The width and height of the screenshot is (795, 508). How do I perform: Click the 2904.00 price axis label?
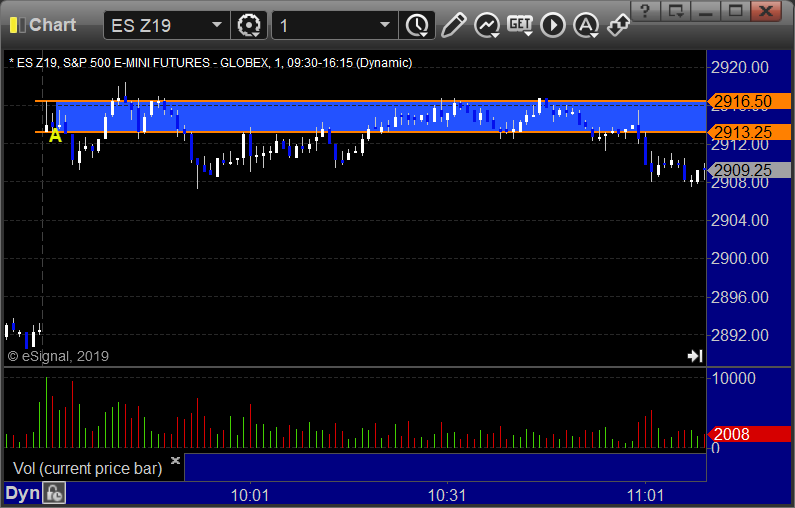click(x=740, y=221)
